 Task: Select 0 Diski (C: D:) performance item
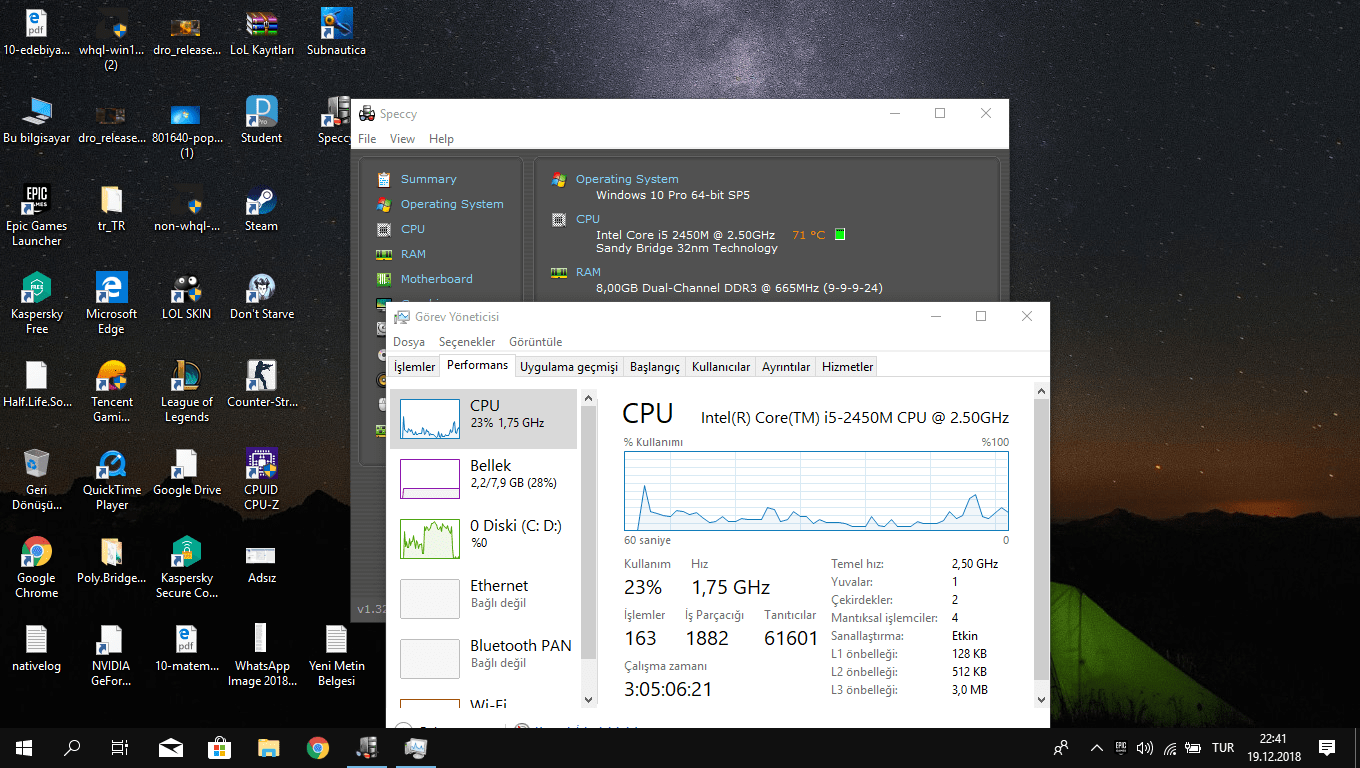[484, 539]
